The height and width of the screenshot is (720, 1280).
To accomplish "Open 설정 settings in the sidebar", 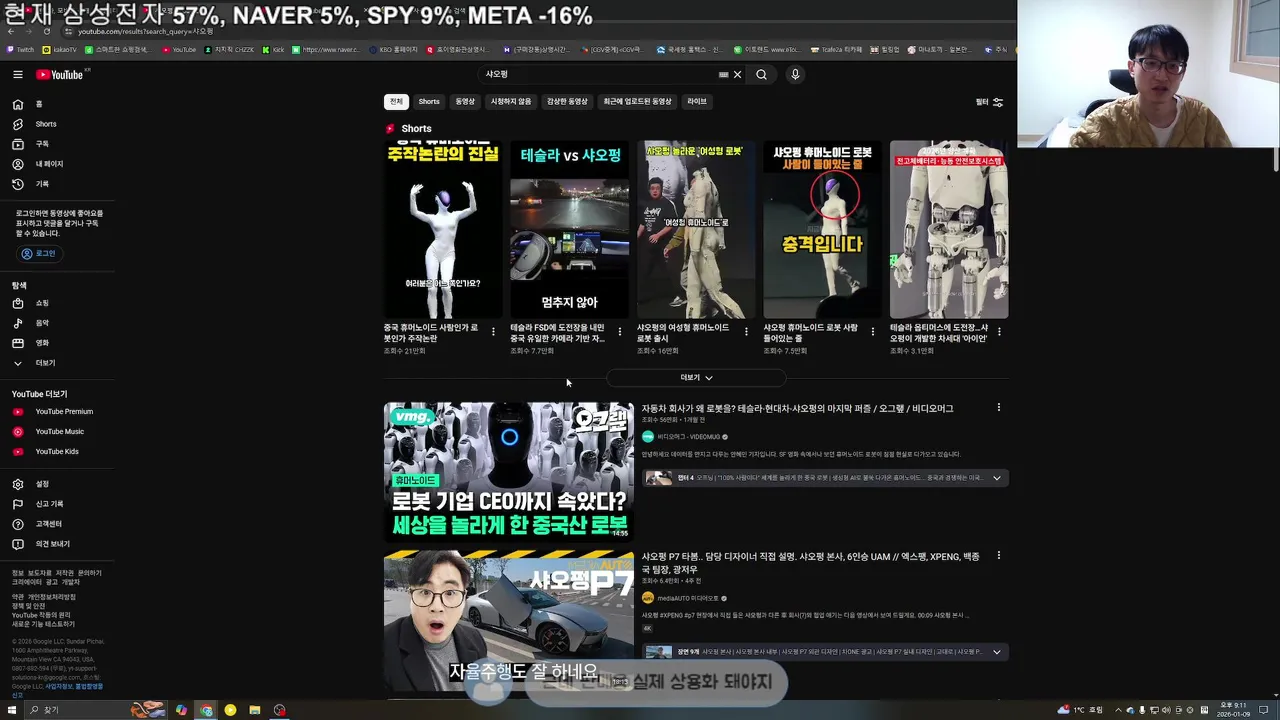I will [55, 484].
